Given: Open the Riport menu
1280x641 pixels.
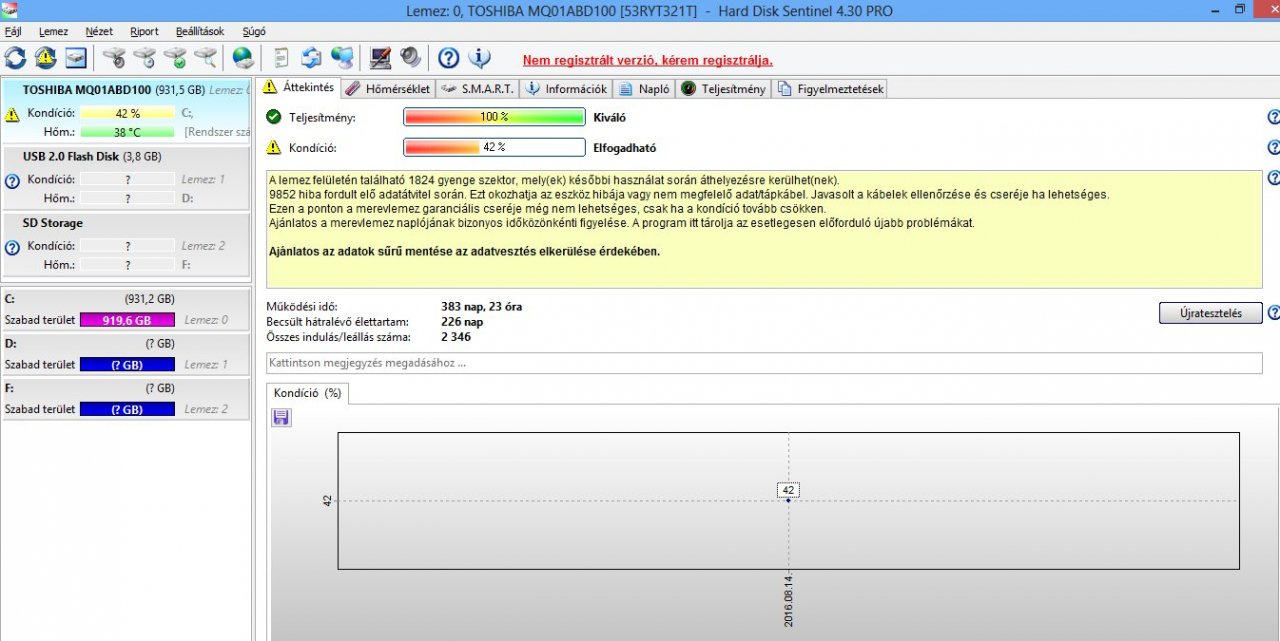Looking at the screenshot, I should coord(145,31).
